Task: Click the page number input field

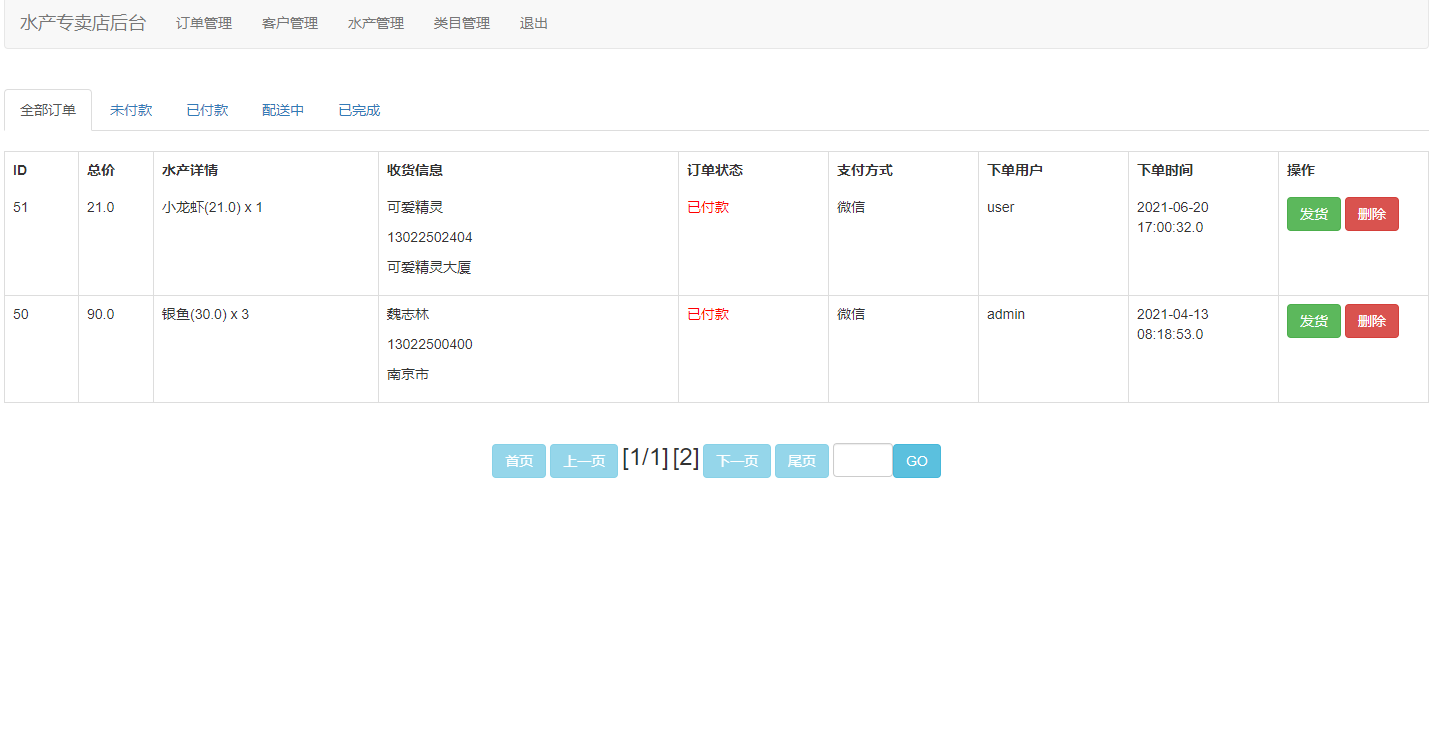Action: coord(862,460)
